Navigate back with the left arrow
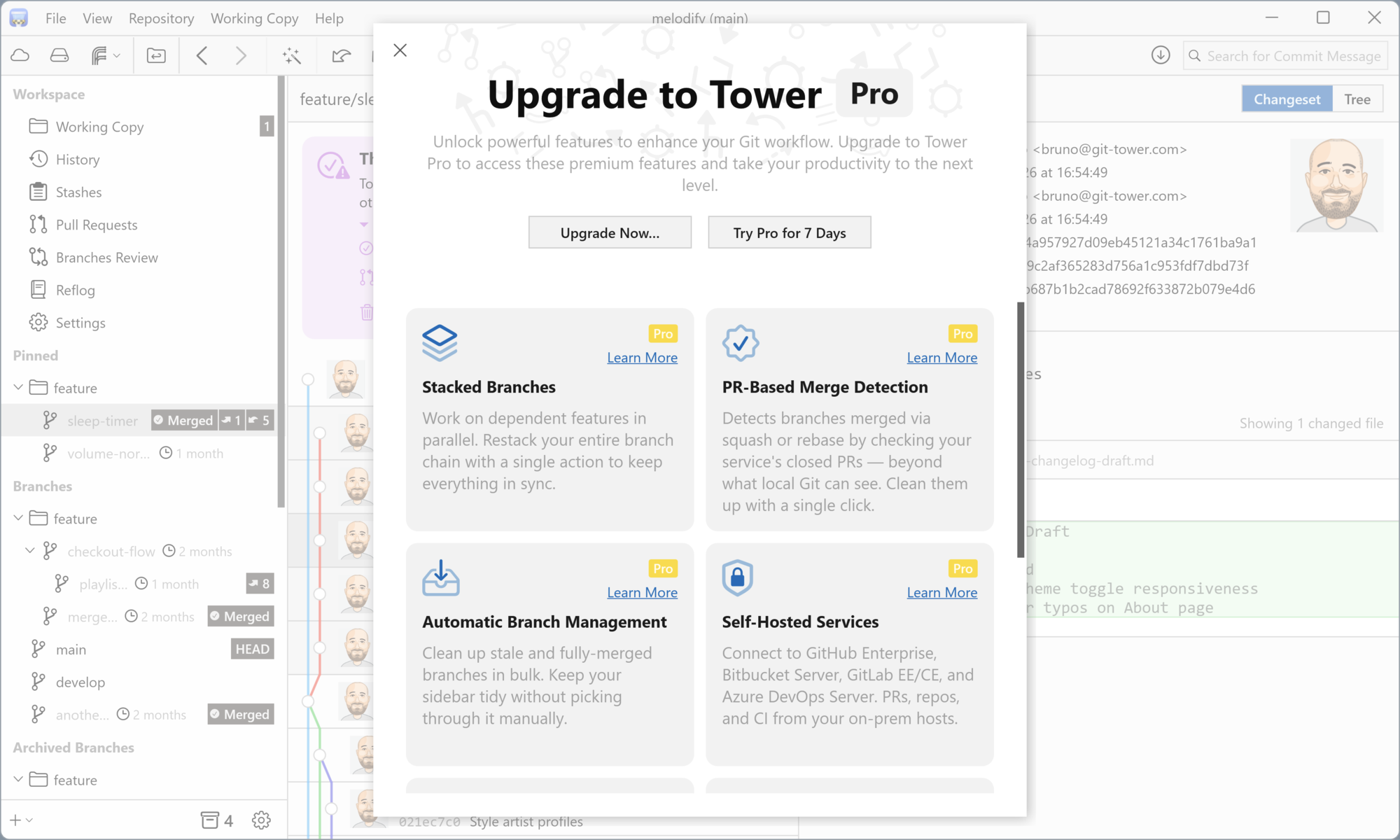Screen dimensions: 1400x840 pos(202,55)
